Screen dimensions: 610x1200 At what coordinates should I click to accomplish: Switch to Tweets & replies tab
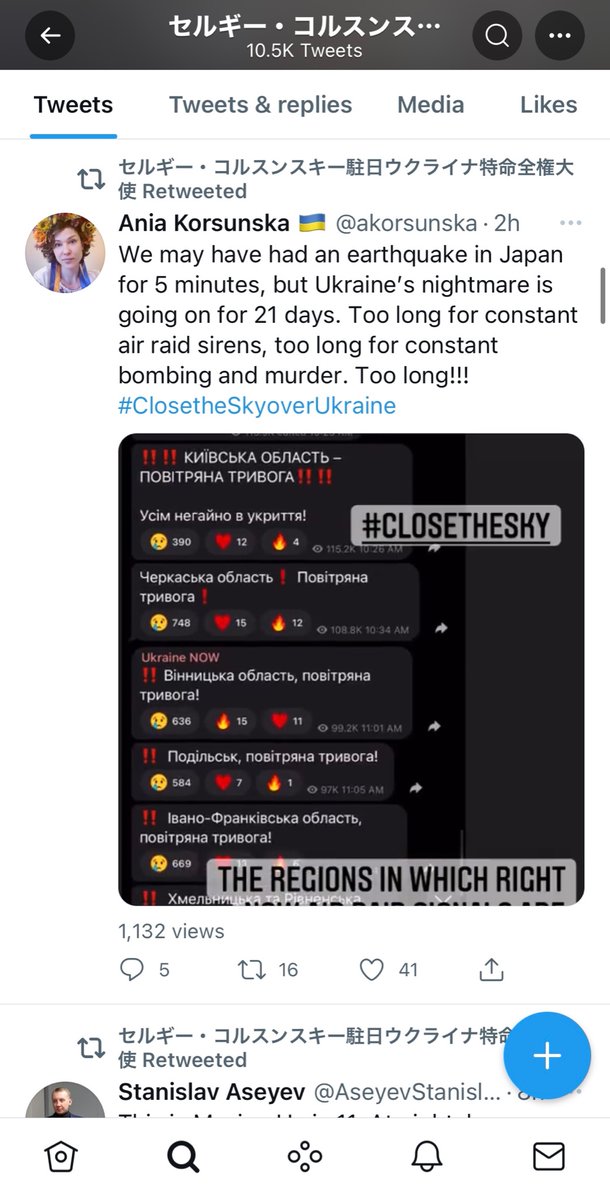pyautogui.click(x=260, y=105)
